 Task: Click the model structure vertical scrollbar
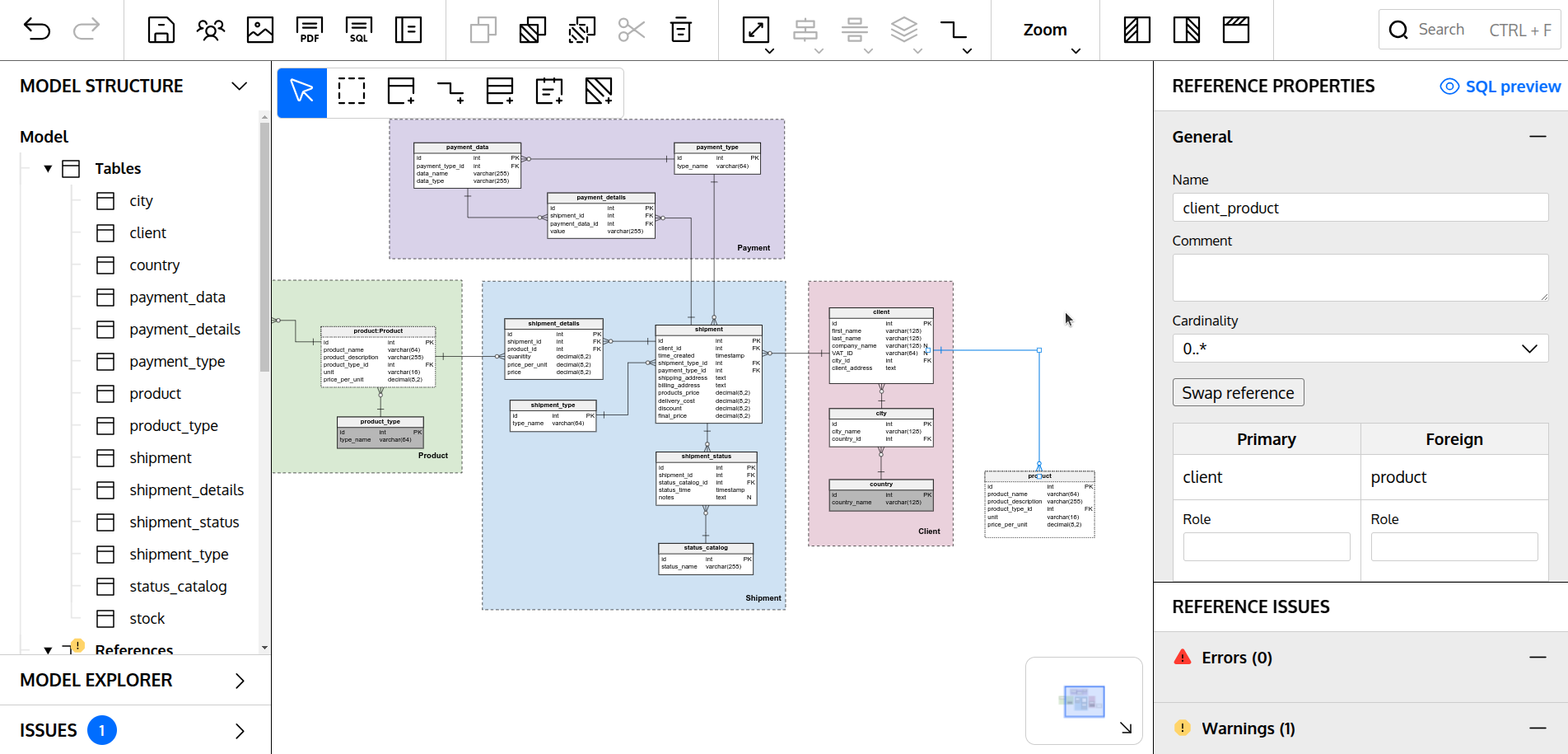(x=264, y=247)
